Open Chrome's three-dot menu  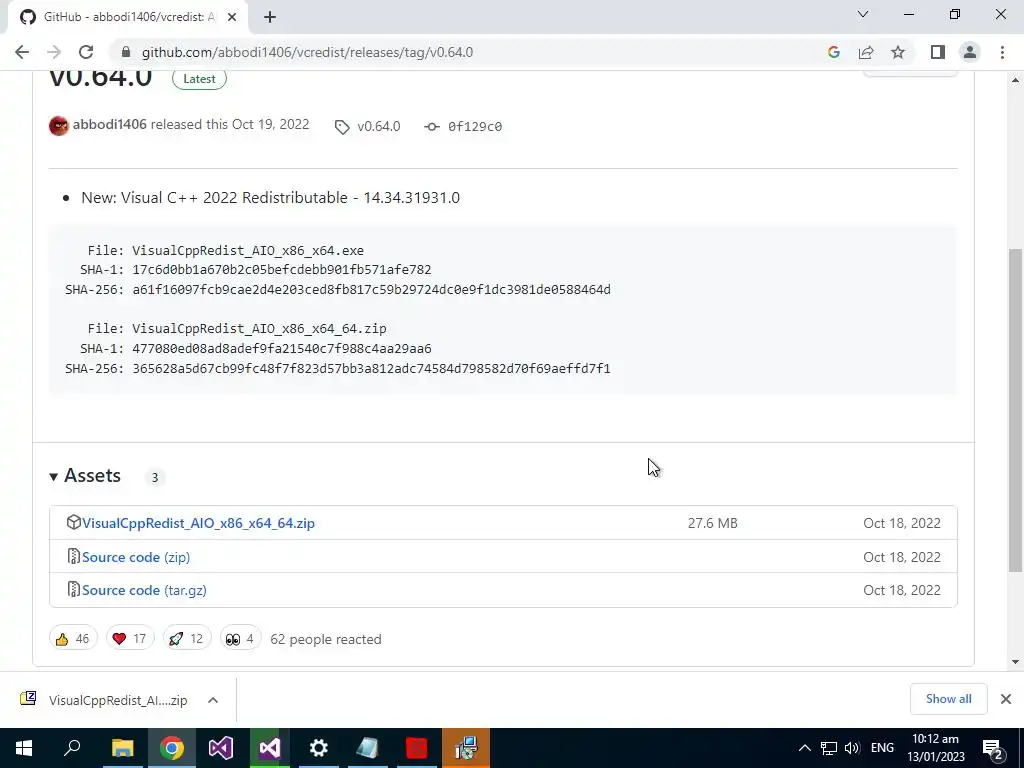[x=1002, y=52]
